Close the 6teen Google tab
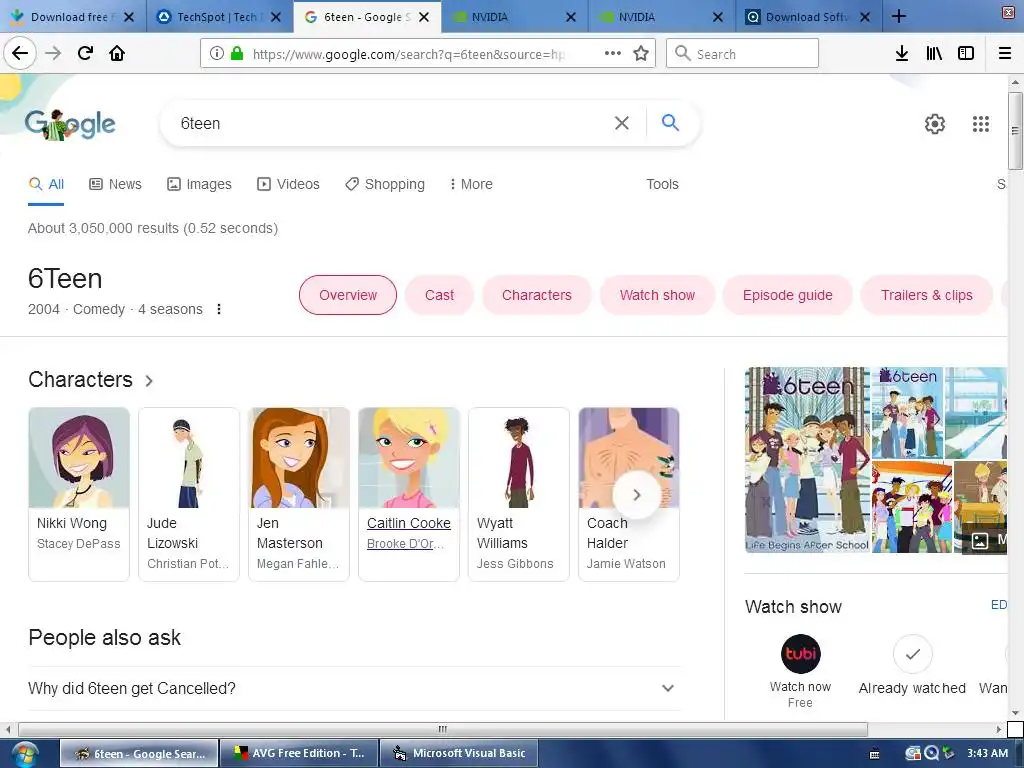Image resolution: width=1024 pixels, height=768 pixels. click(x=424, y=17)
